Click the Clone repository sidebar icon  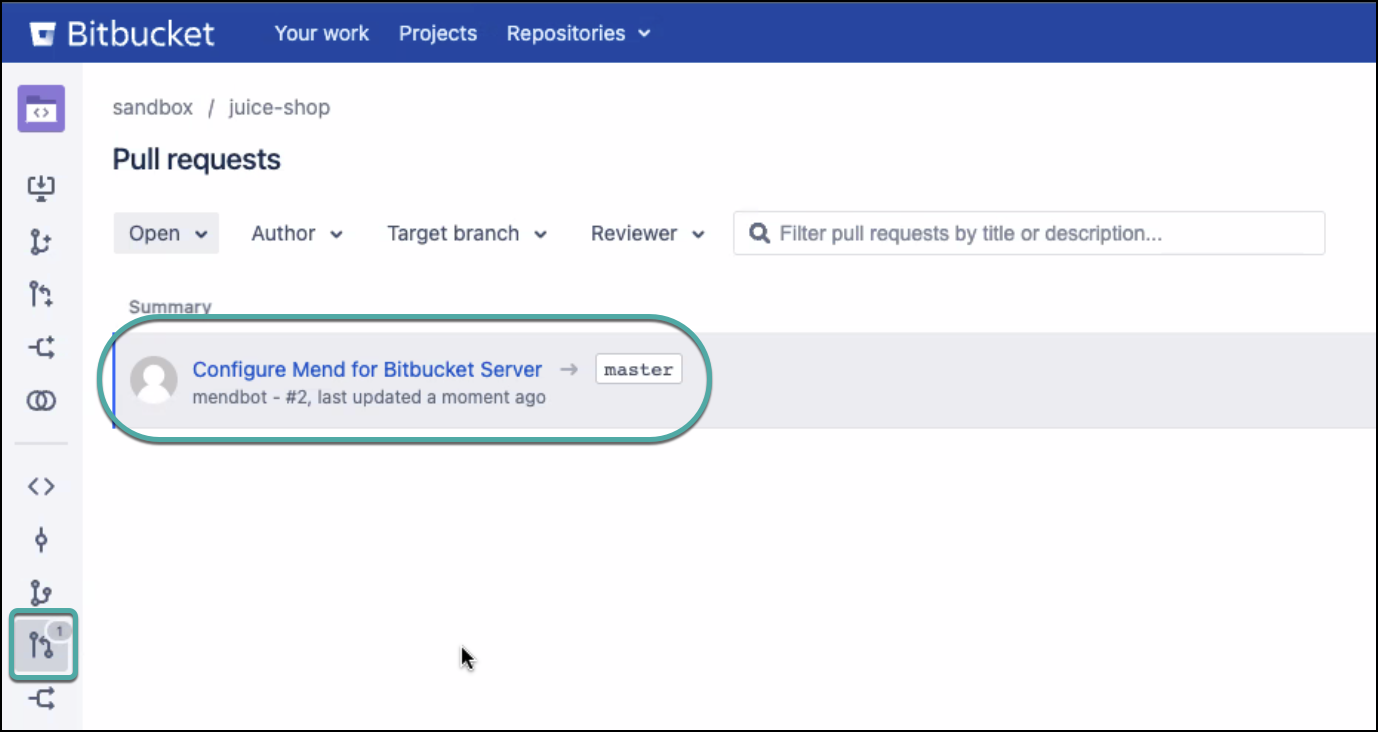[x=41, y=188]
